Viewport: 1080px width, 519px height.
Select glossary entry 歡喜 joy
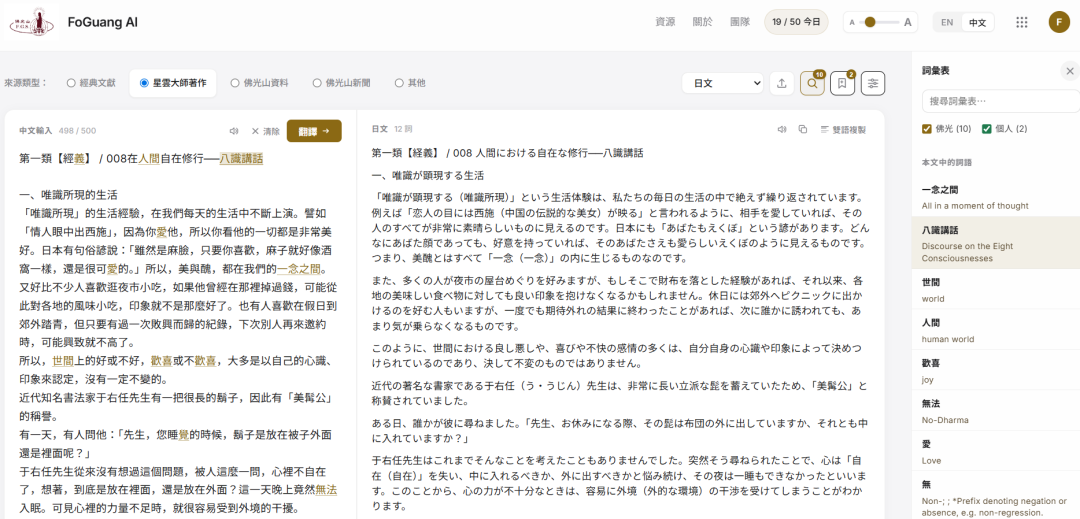click(x=996, y=370)
